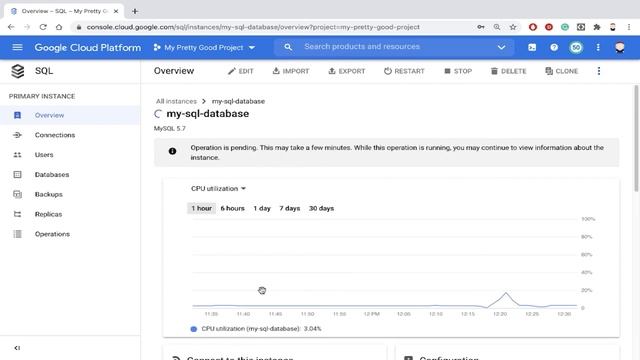Open the user account avatar

(620, 47)
